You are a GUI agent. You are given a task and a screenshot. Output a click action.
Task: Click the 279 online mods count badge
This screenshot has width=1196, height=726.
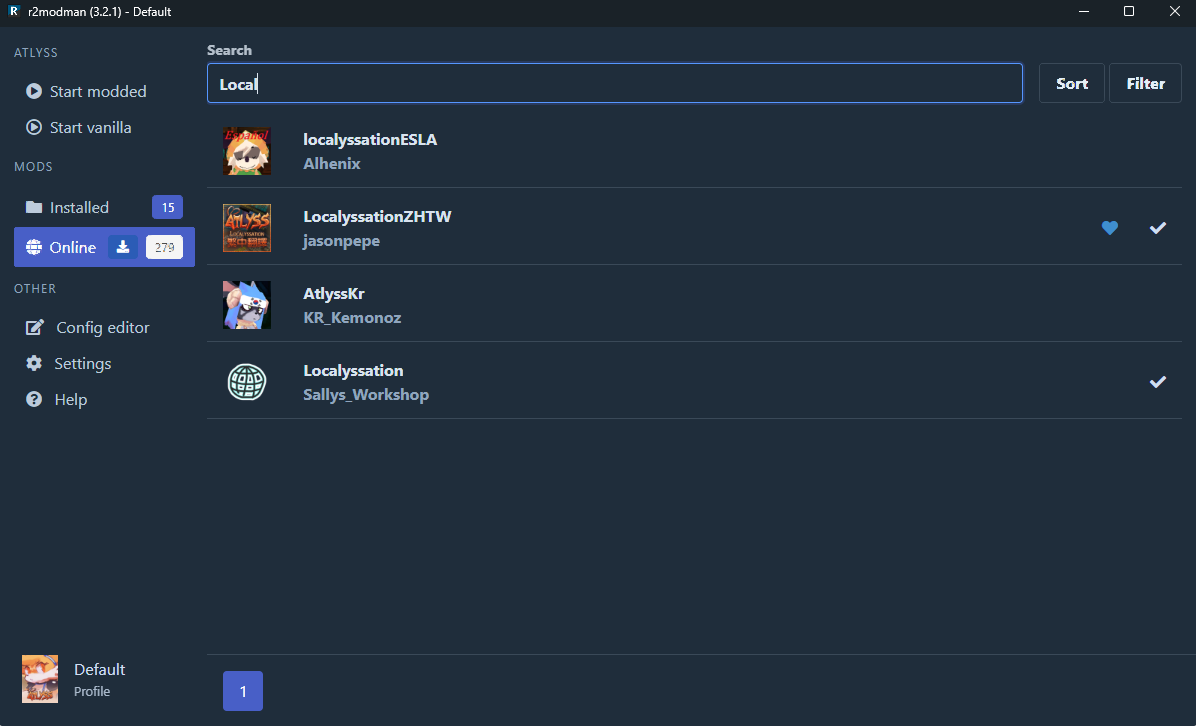tap(164, 247)
